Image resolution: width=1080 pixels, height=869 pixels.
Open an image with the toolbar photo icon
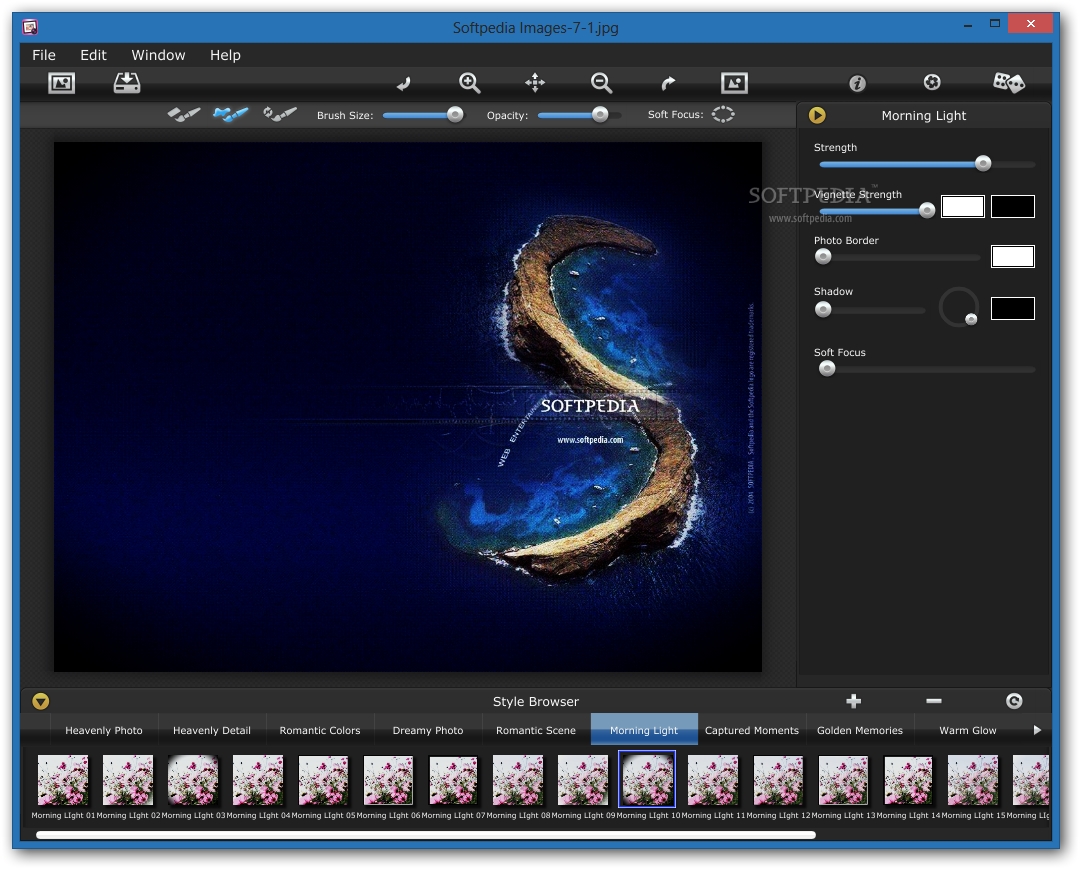(x=61, y=83)
